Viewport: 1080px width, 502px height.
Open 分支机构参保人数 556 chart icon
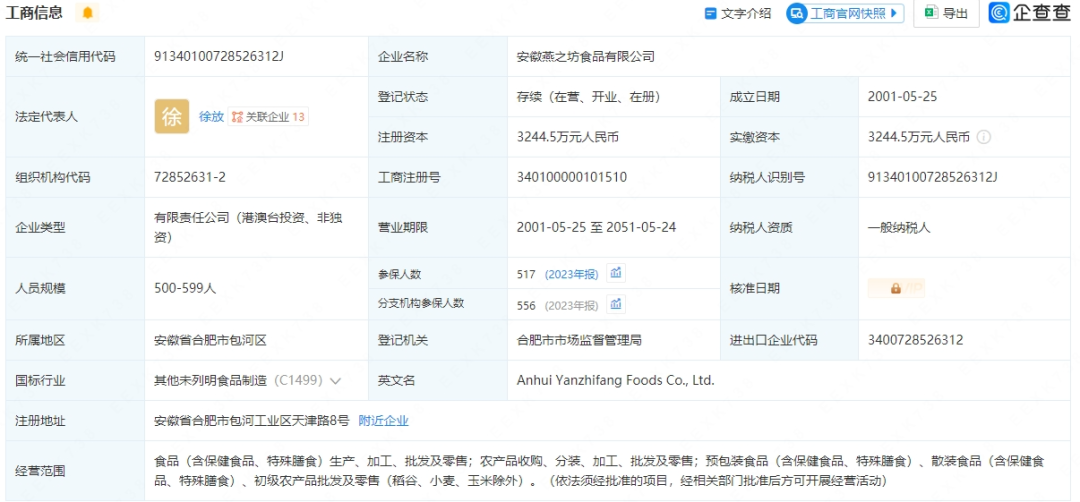click(x=617, y=304)
